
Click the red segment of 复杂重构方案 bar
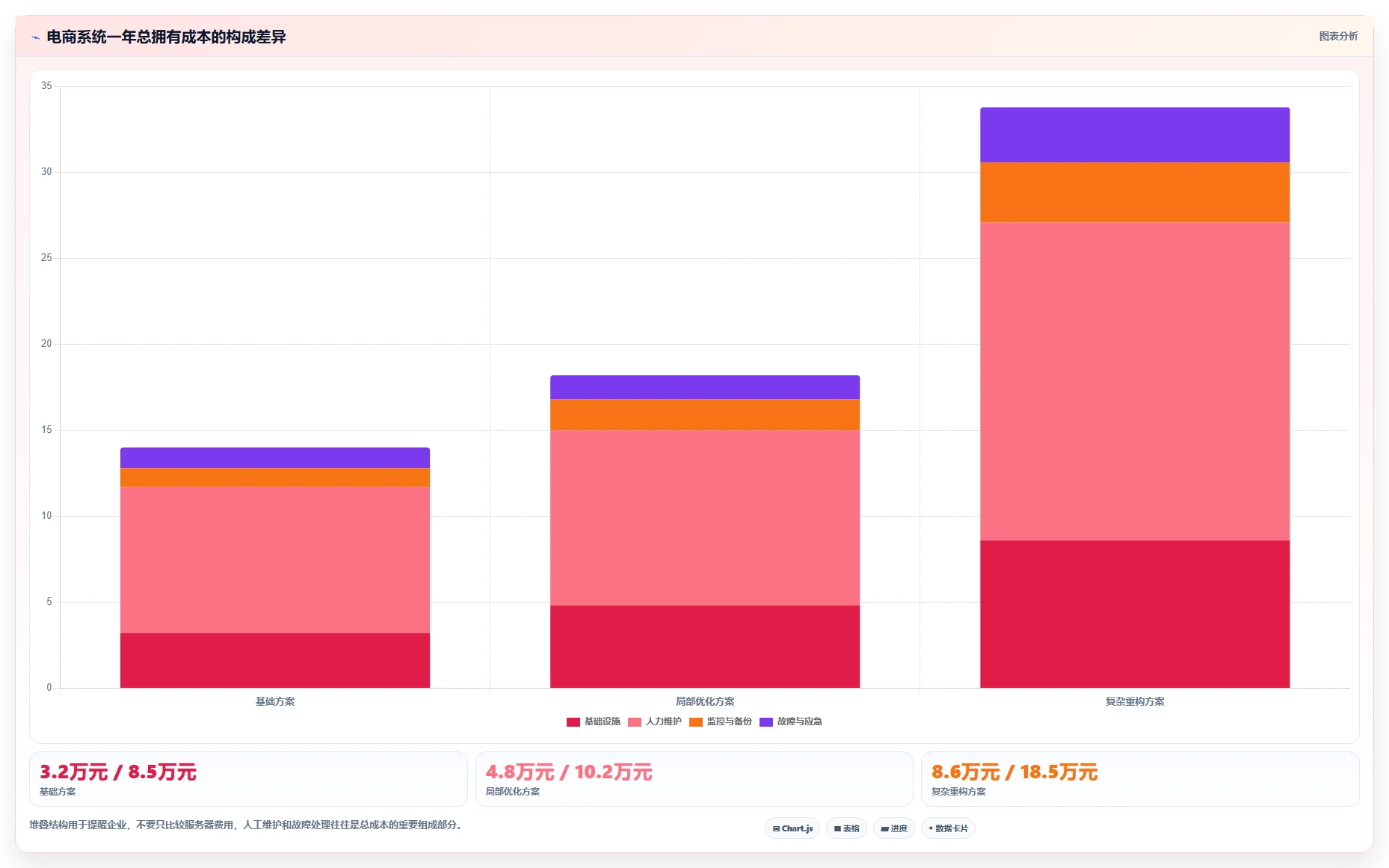[x=1135, y=614]
